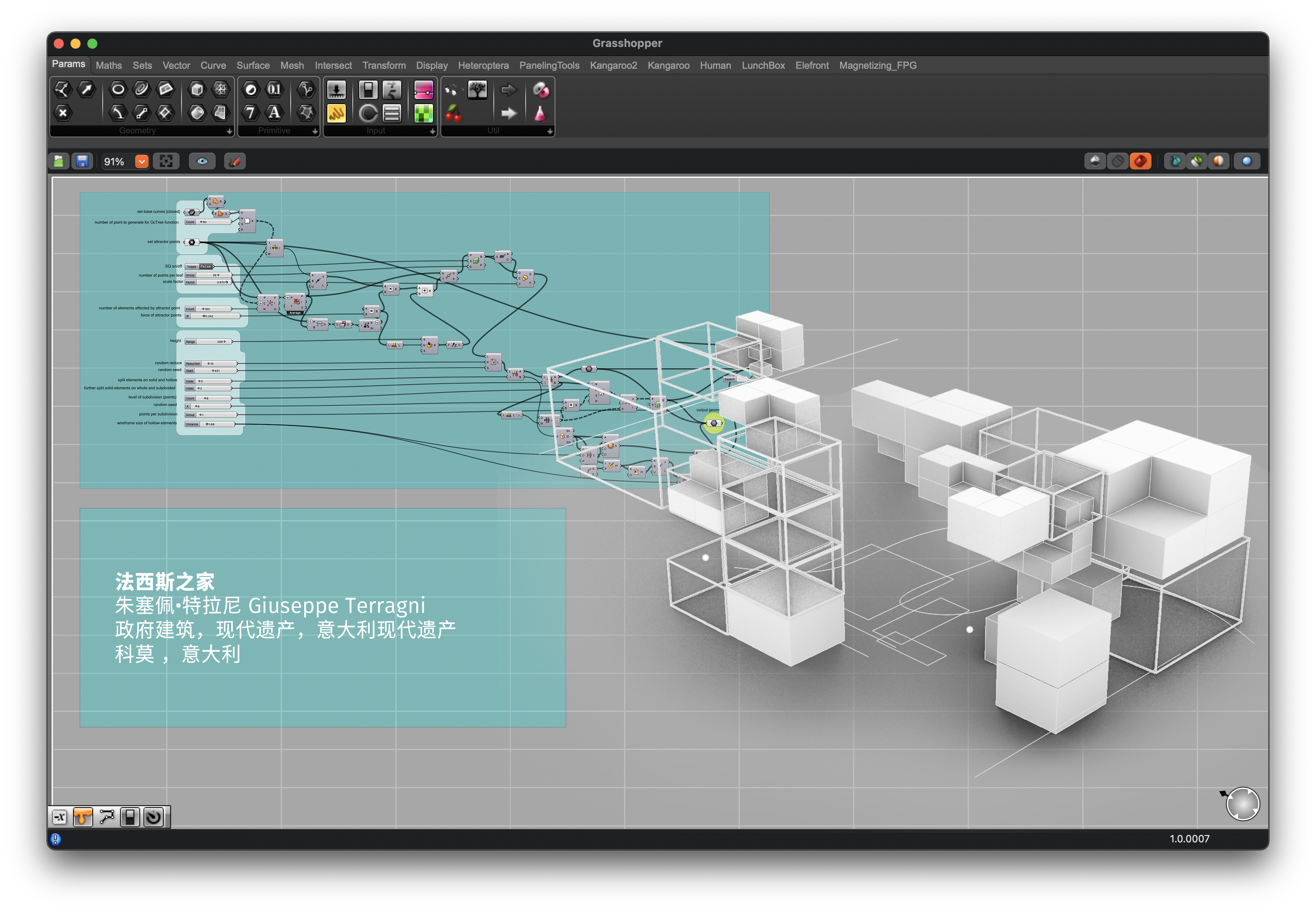
Task: Pick the Number Slider icon in Input
Action: [336, 90]
